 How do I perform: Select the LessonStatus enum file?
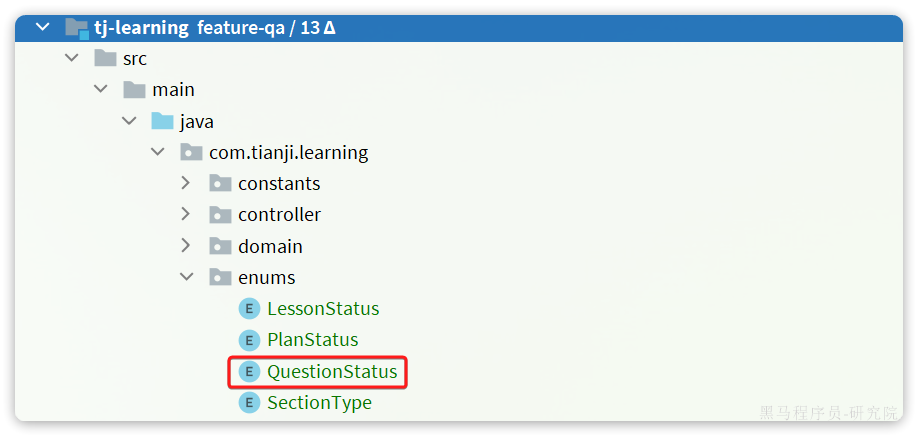[x=323, y=309]
